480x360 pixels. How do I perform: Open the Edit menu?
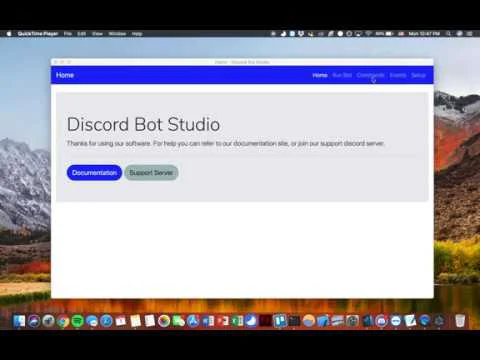[x=82, y=34]
